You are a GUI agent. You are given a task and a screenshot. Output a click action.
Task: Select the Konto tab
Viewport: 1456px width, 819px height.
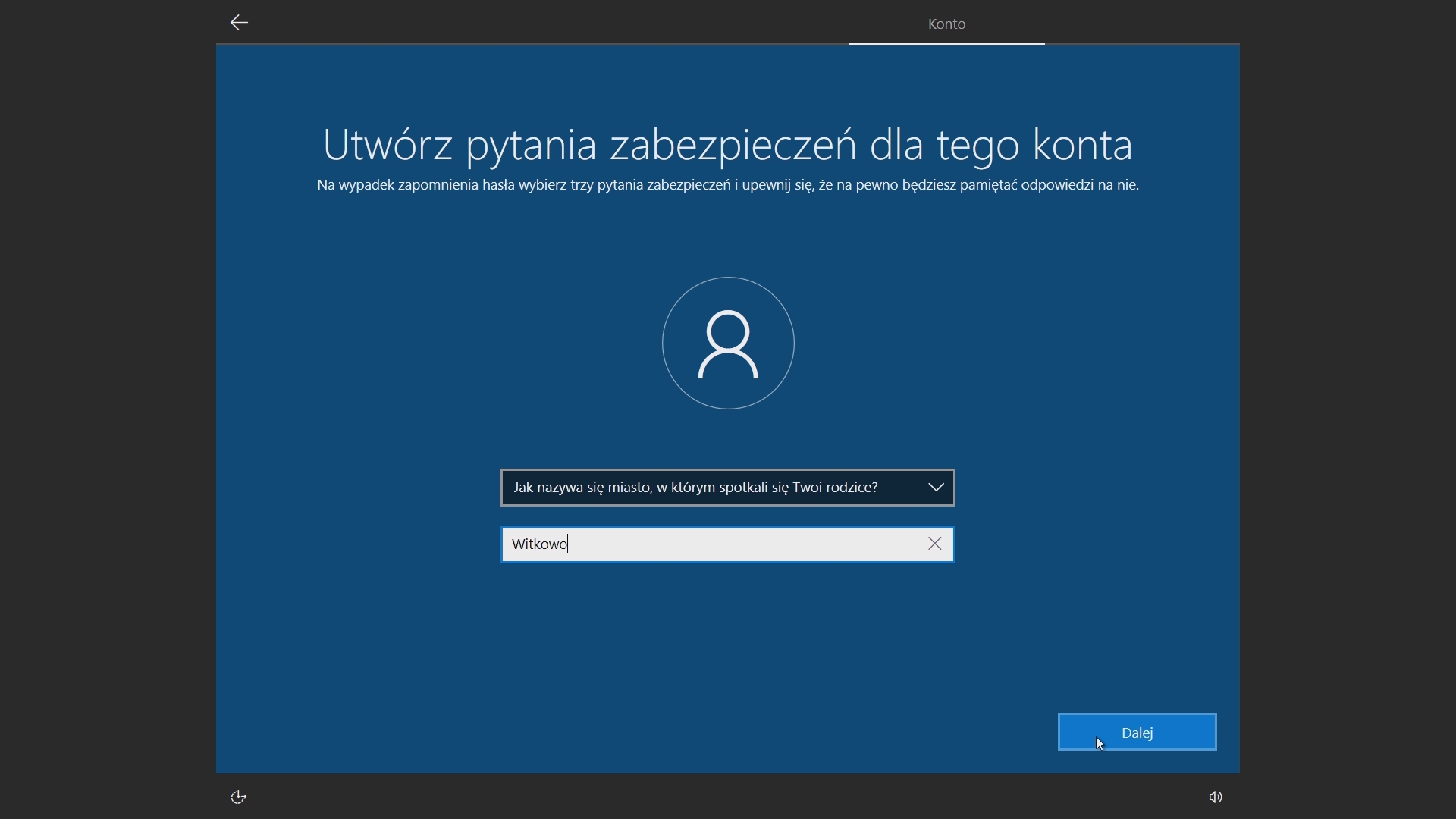[946, 24]
